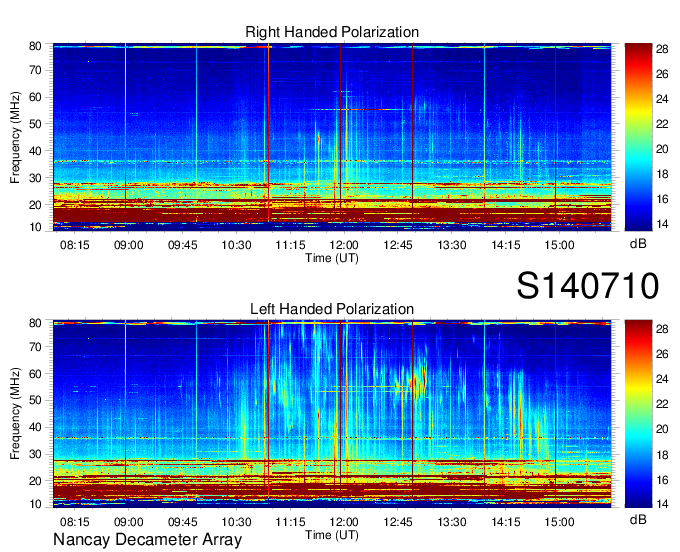Click the 70 MHz tick on the Left Handed frequency axis
Screen dimensions: 680x552
click(35, 347)
